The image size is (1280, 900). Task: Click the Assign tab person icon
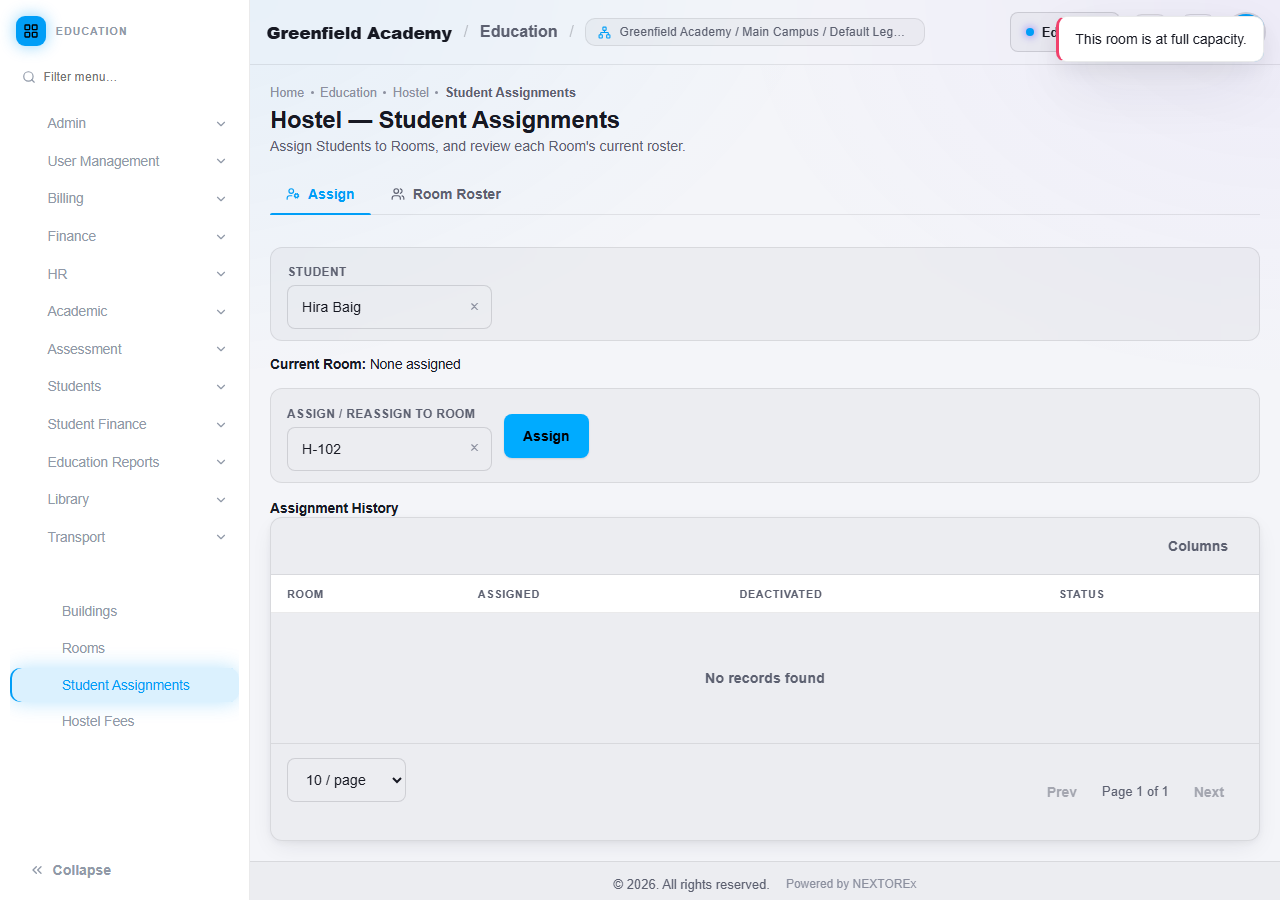pyautogui.click(x=293, y=194)
